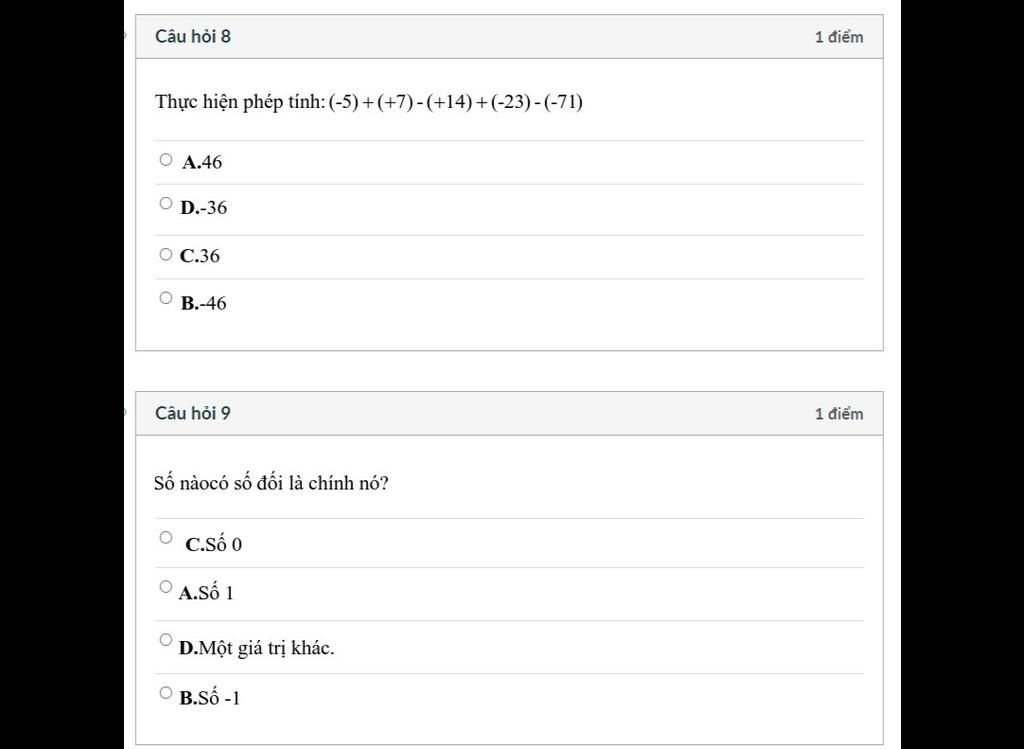Image resolution: width=1024 pixels, height=749 pixels.
Task: Click the Câu hỏi 9 header title
Action: coord(193,413)
